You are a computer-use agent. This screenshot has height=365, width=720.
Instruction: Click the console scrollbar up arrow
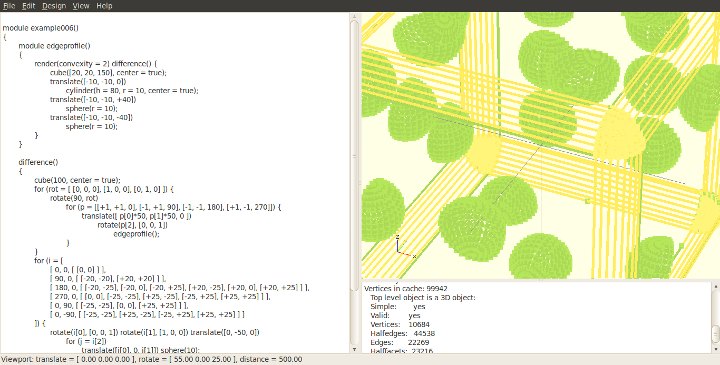coord(715,286)
